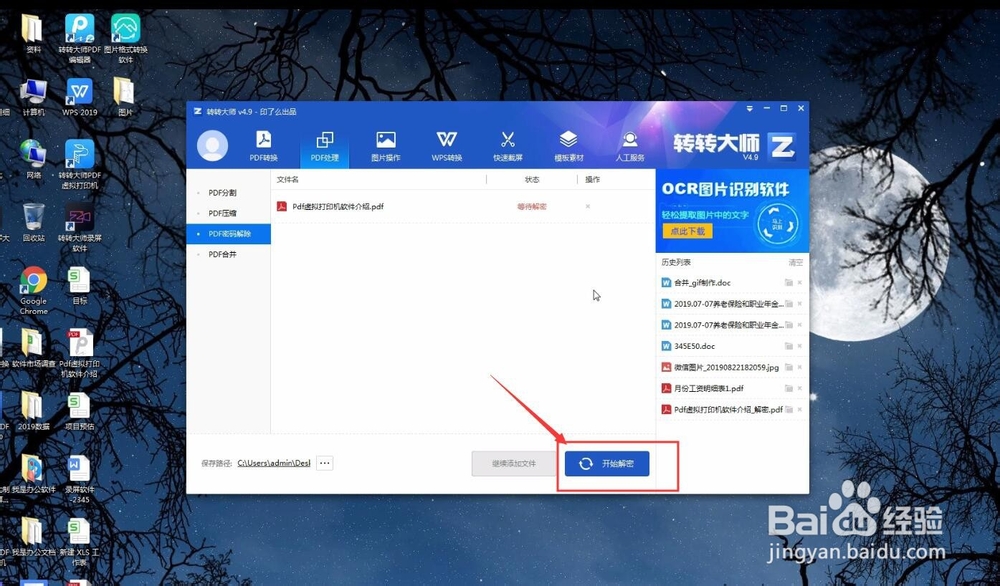Select 转转大师PDF虚拟打印机 desktop shortcut
The height and width of the screenshot is (586, 1000).
coord(80,165)
